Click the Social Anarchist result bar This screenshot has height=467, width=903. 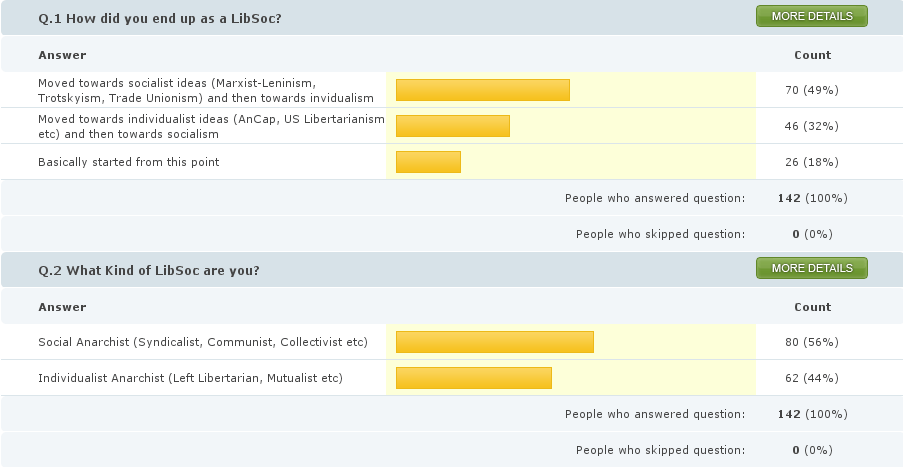[x=494, y=342]
